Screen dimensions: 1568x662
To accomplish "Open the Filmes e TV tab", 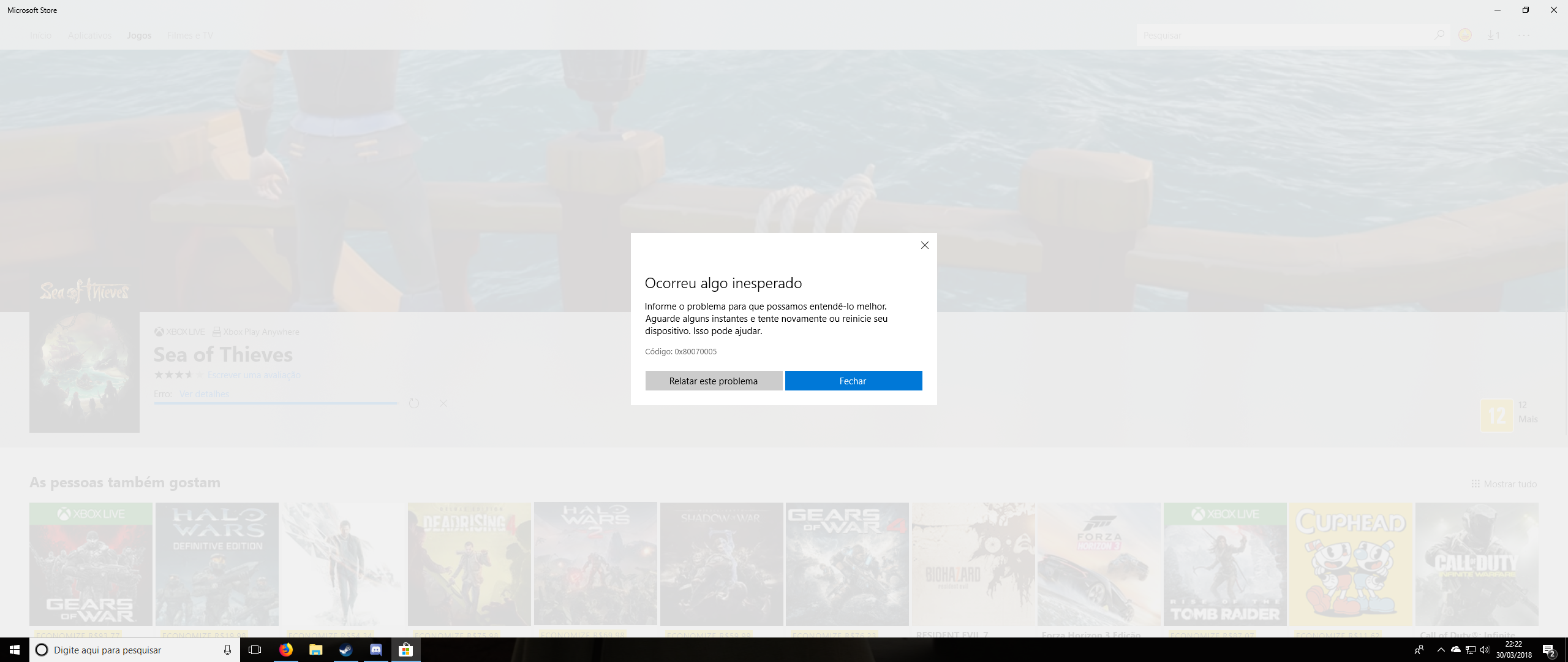I will coord(190,36).
